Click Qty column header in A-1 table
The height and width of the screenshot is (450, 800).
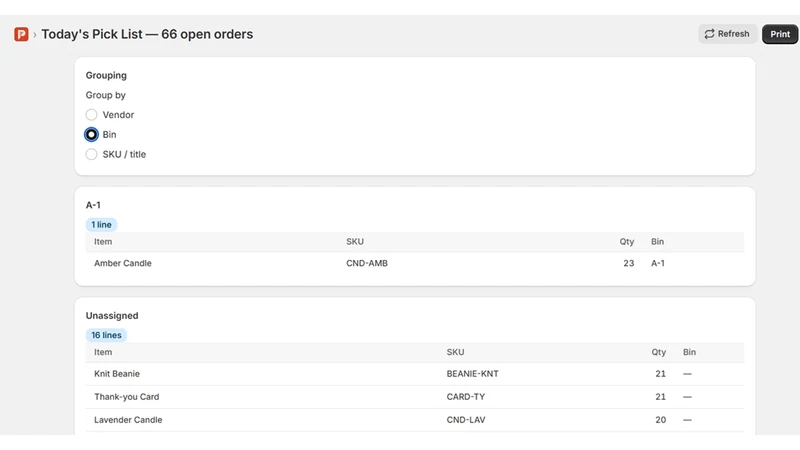point(627,242)
